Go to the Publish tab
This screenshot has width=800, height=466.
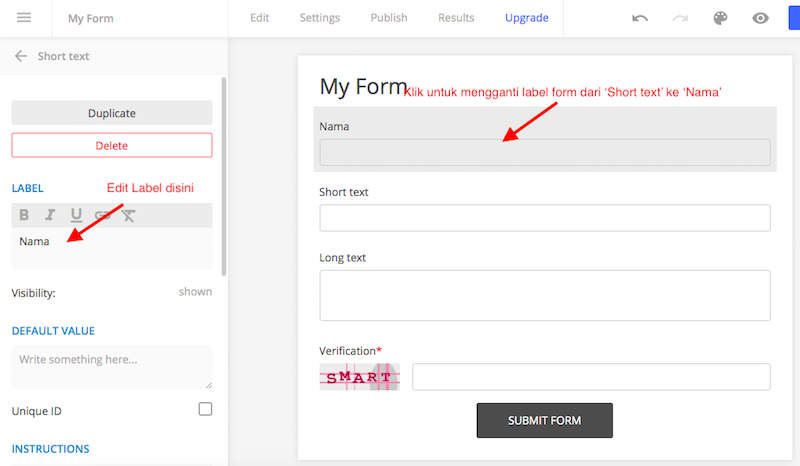click(x=389, y=18)
